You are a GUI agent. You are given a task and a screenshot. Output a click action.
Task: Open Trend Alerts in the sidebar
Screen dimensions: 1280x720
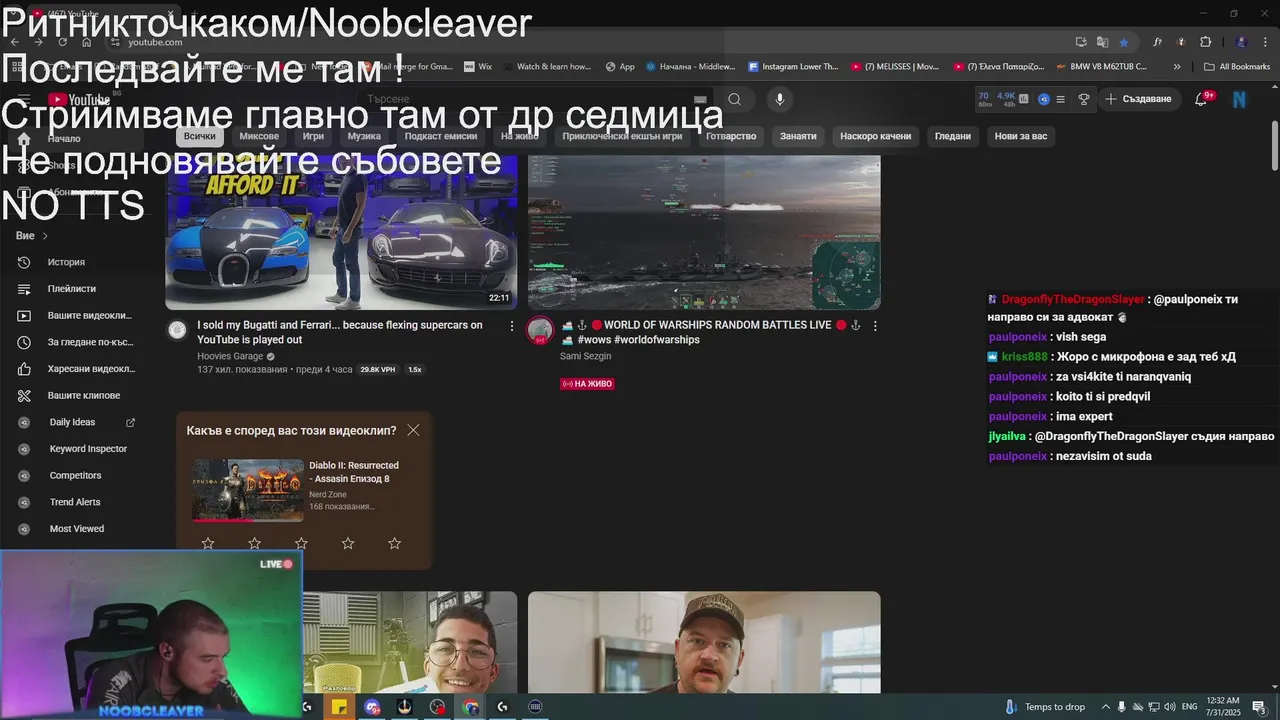click(78, 502)
